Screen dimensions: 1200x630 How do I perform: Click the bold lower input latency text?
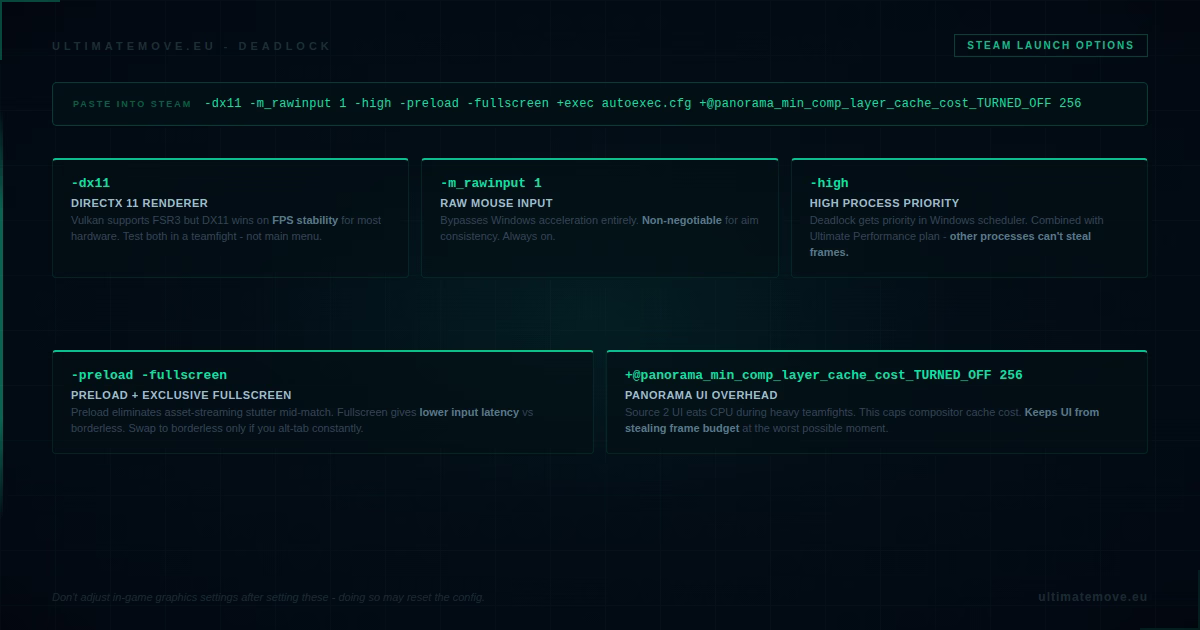[469, 412]
